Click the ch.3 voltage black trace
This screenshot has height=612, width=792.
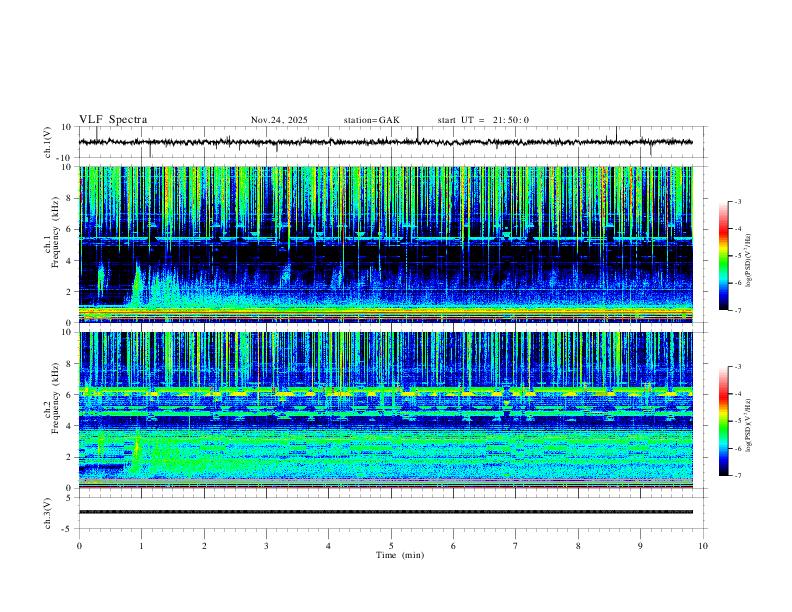click(x=385, y=512)
